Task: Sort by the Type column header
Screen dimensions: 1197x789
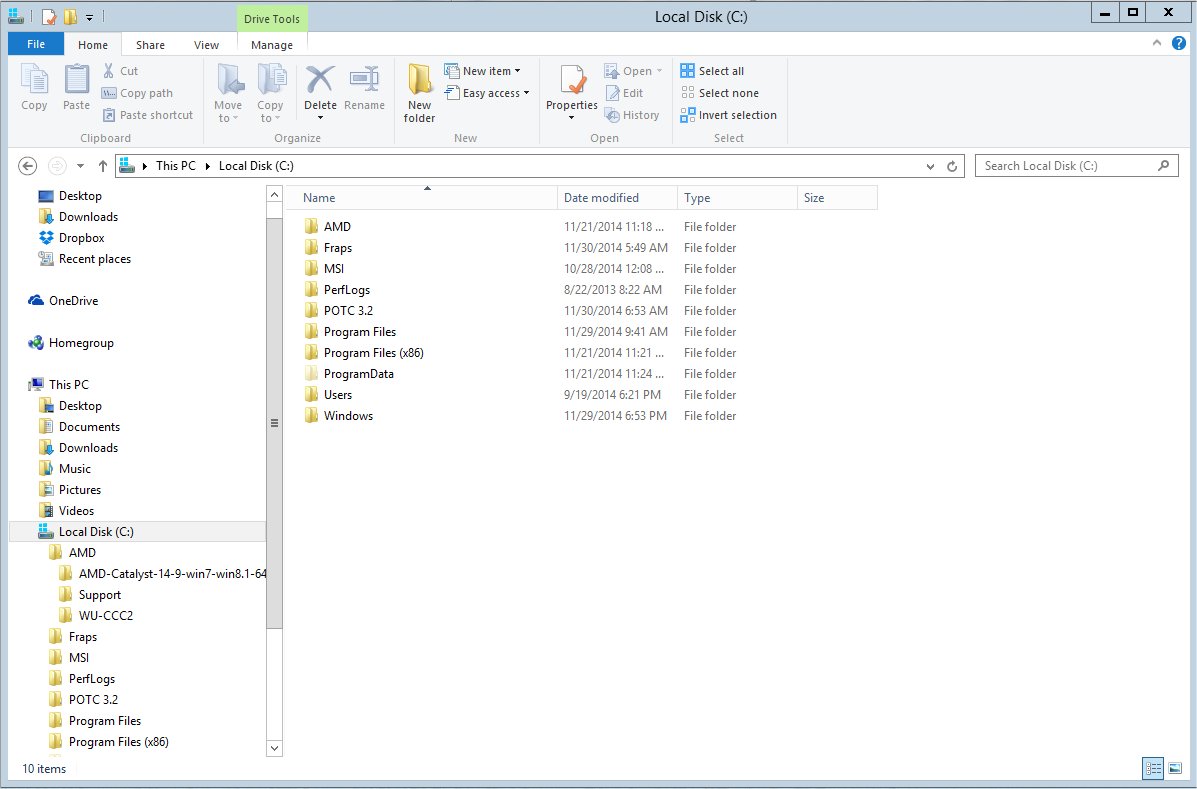Action: [737, 198]
